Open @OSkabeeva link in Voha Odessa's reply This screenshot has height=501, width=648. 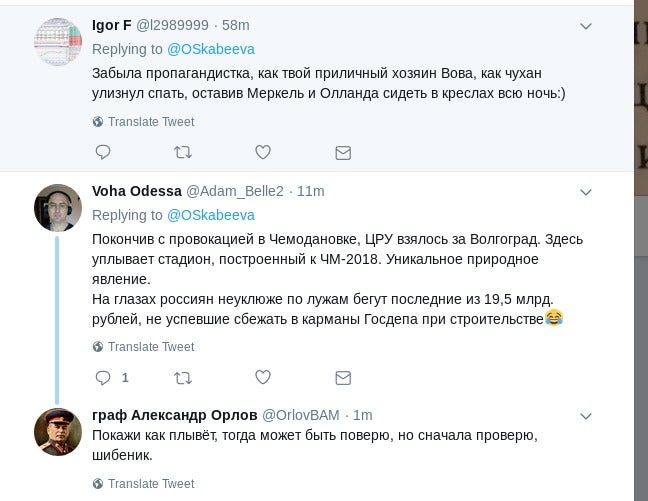point(210,215)
